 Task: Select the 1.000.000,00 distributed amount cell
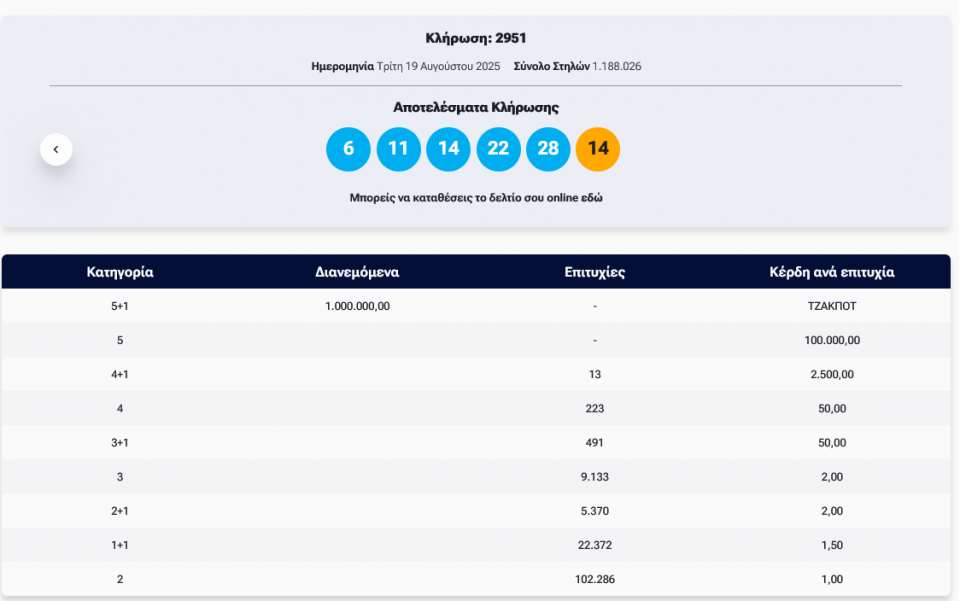357,306
